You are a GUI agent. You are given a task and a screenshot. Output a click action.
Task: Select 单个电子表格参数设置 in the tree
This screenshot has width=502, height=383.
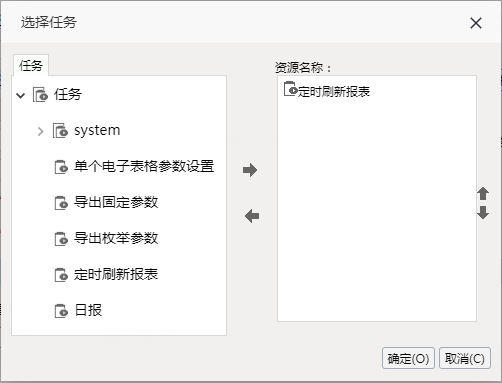coord(144,166)
